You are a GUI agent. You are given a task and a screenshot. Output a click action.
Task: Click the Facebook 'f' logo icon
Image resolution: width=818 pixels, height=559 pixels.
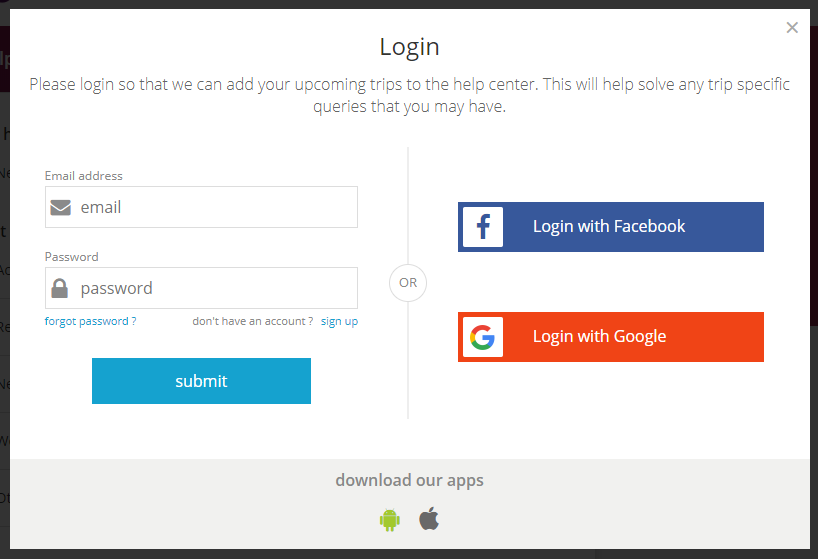pos(483,227)
